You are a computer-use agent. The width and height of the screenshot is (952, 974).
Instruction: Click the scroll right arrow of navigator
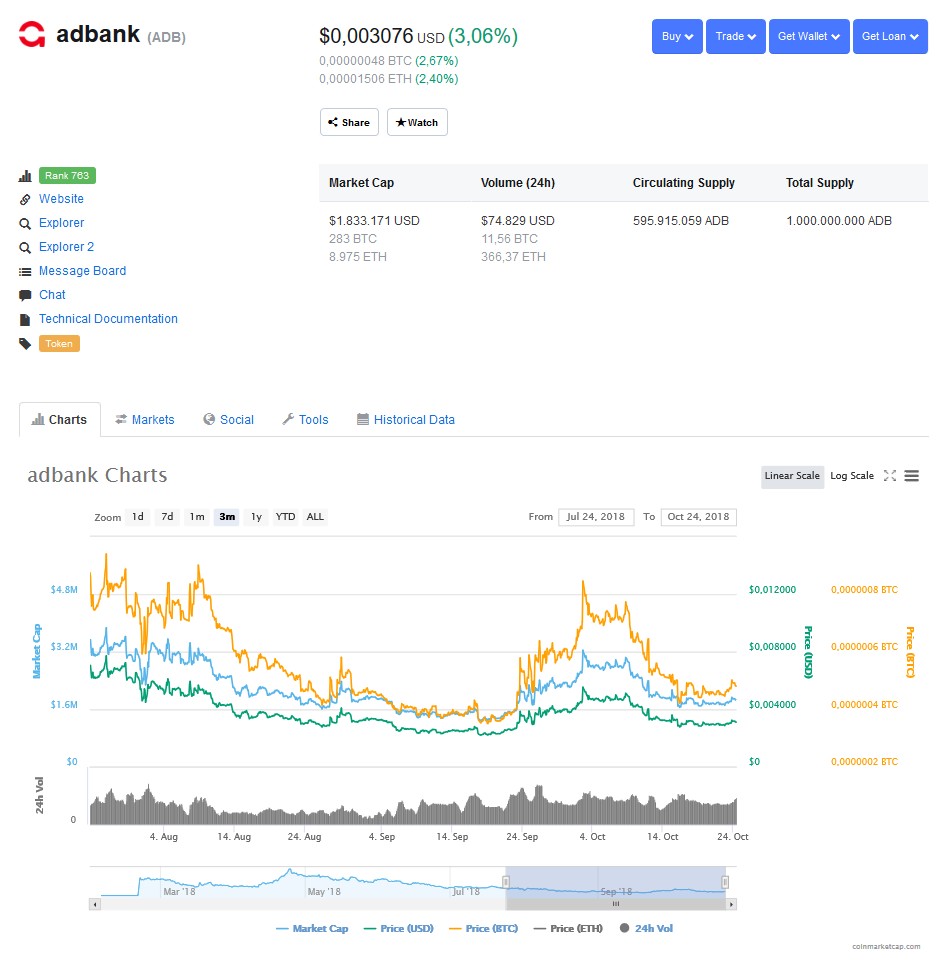click(732, 904)
